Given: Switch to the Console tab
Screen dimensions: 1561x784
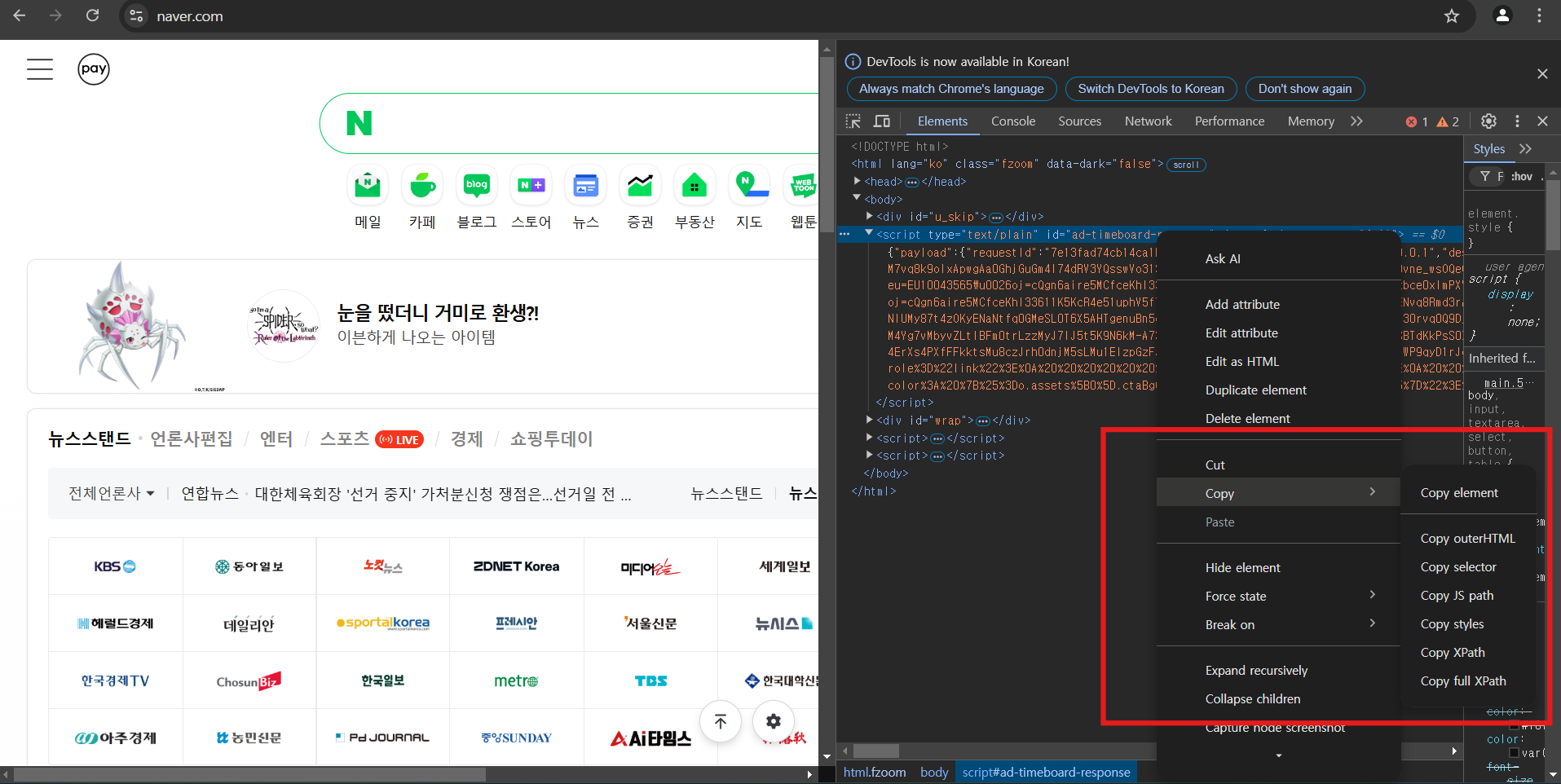Looking at the screenshot, I should pyautogui.click(x=1013, y=121).
